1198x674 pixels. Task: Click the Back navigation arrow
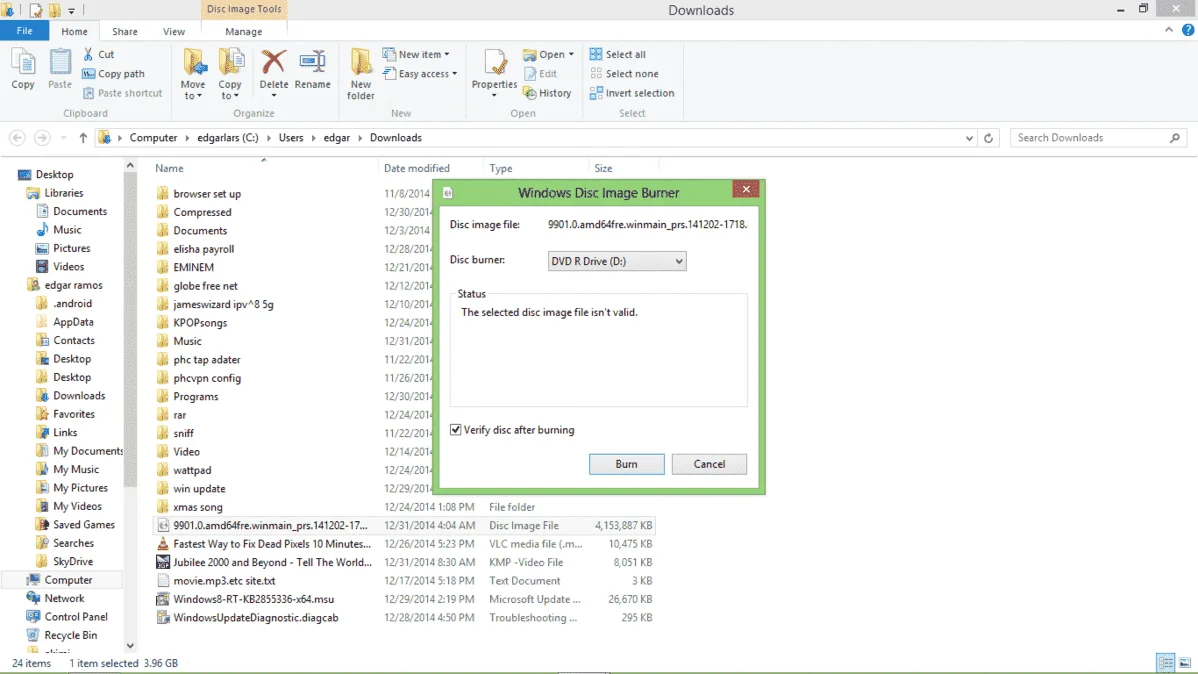17,138
